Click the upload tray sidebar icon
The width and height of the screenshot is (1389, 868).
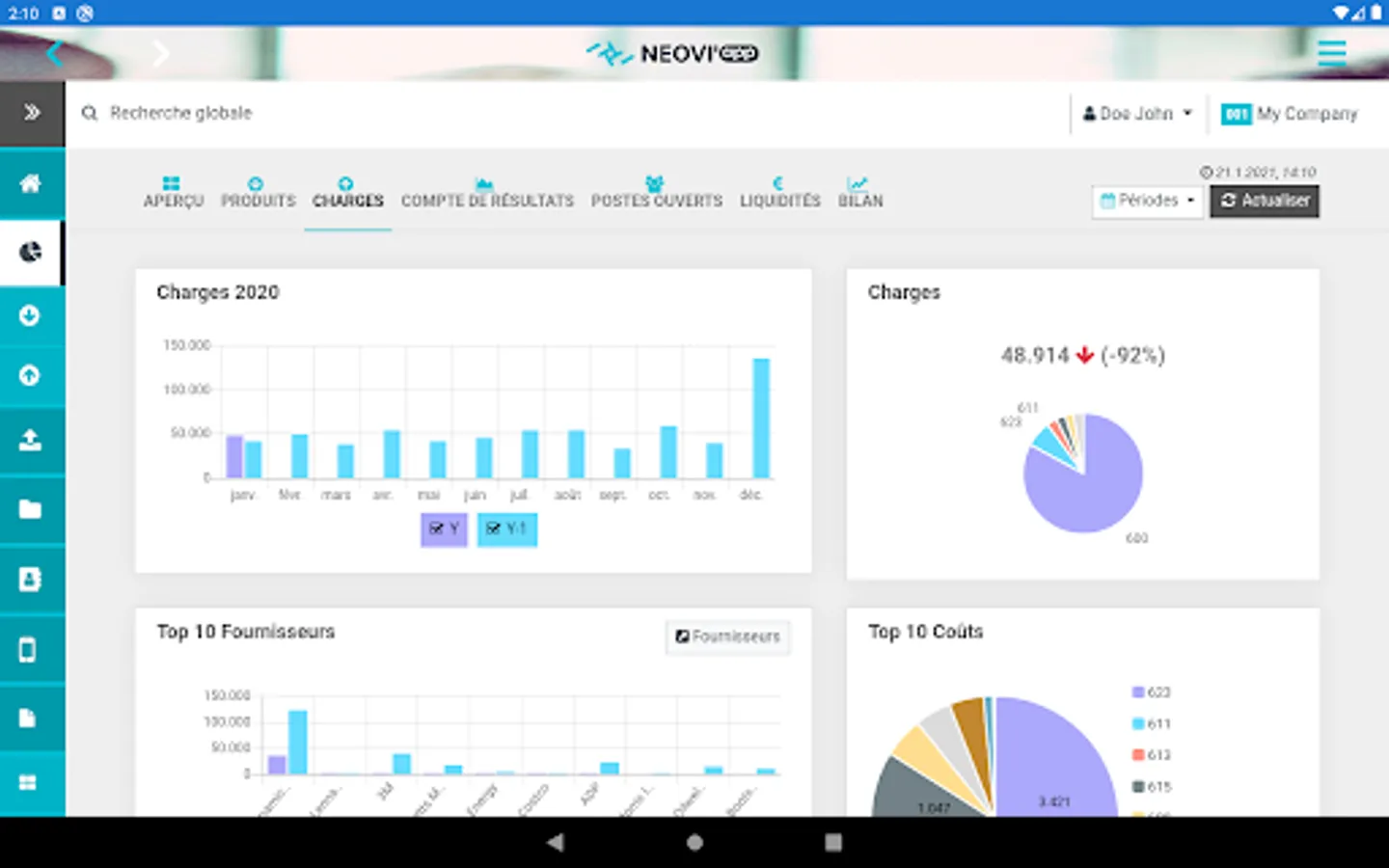pos(30,441)
